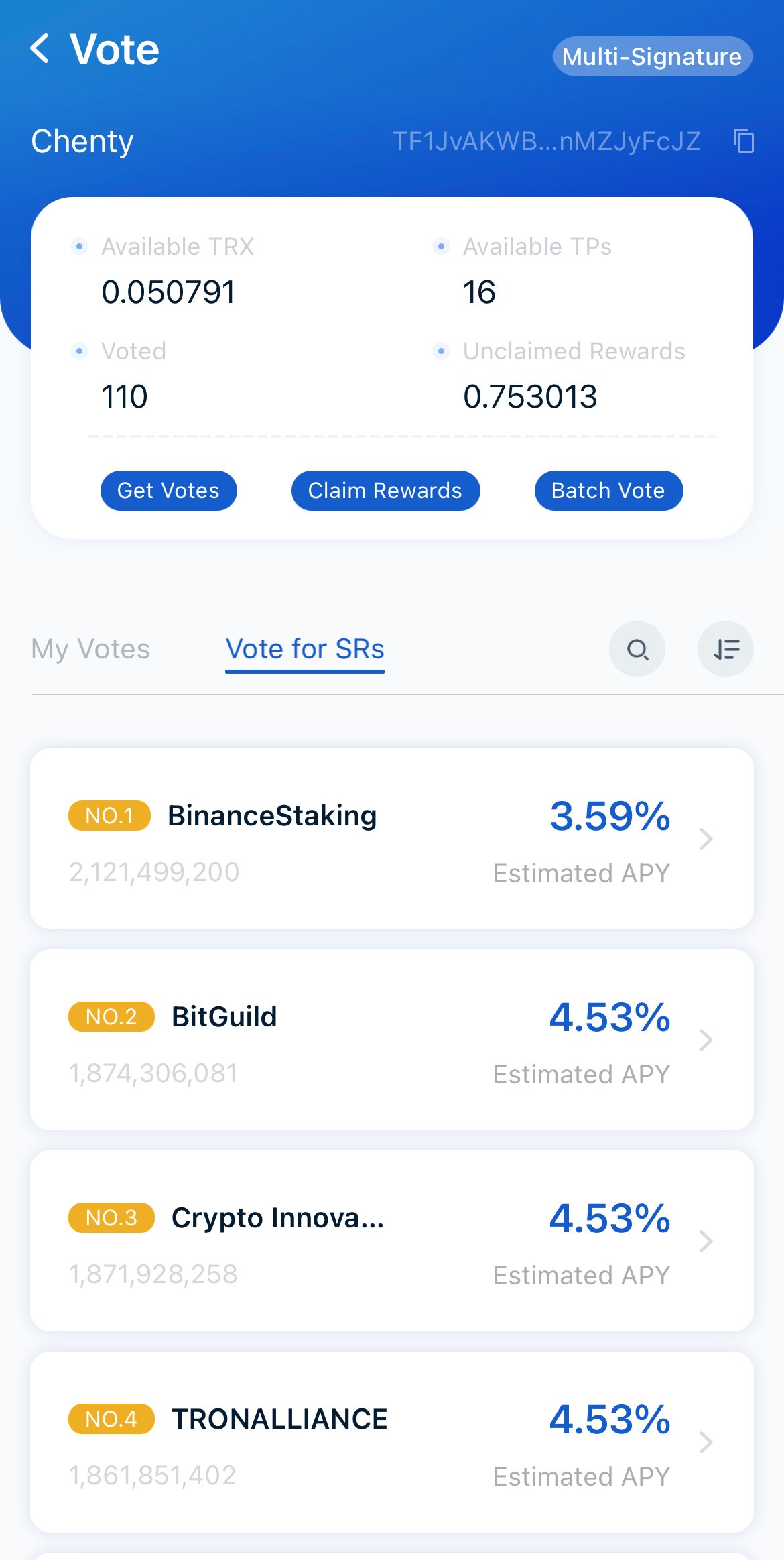Image resolution: width=784 pixels, height=1560 pixels.
Task: Open the Multi-Signature option
Action: point(652,56)
